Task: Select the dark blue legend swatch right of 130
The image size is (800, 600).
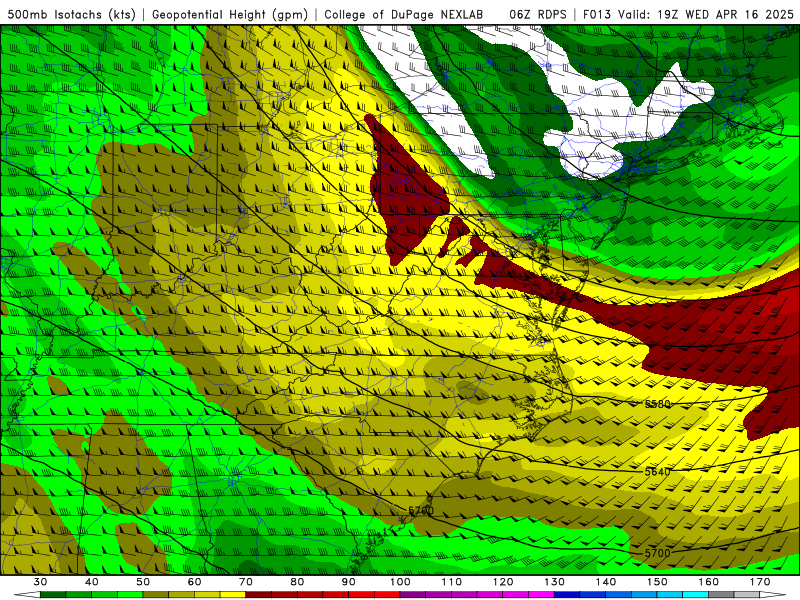Action: pos(567,595)
